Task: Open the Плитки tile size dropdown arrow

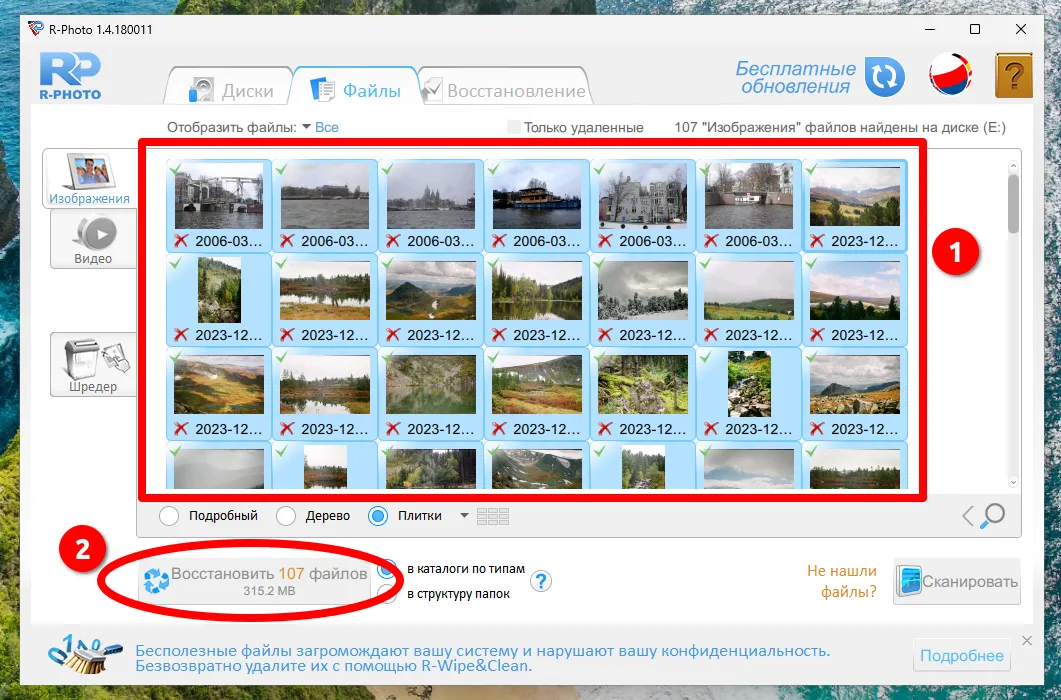Action: [x=464, y=516]
